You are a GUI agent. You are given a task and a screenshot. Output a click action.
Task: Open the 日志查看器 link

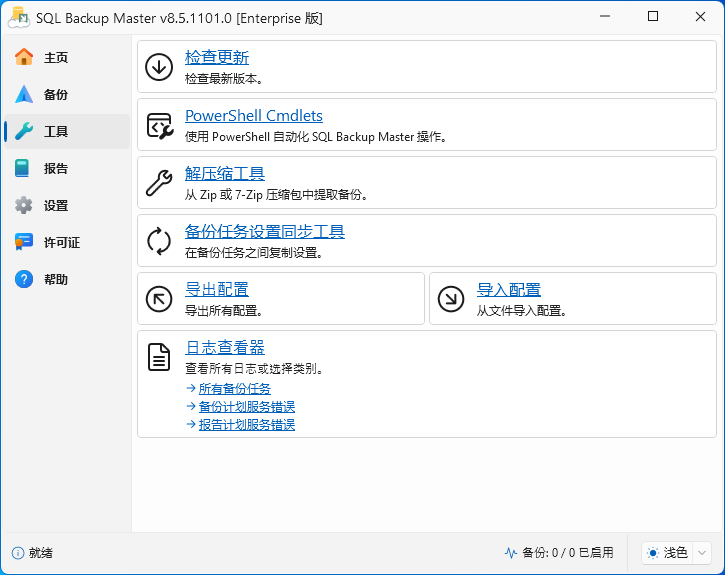225,348
